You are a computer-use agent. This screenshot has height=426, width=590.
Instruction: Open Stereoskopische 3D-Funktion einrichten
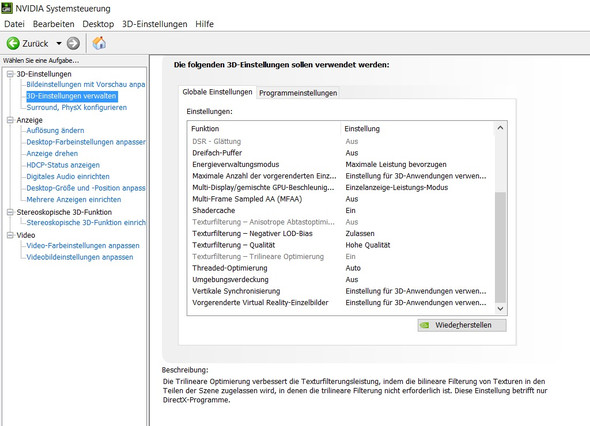point(86,222)
